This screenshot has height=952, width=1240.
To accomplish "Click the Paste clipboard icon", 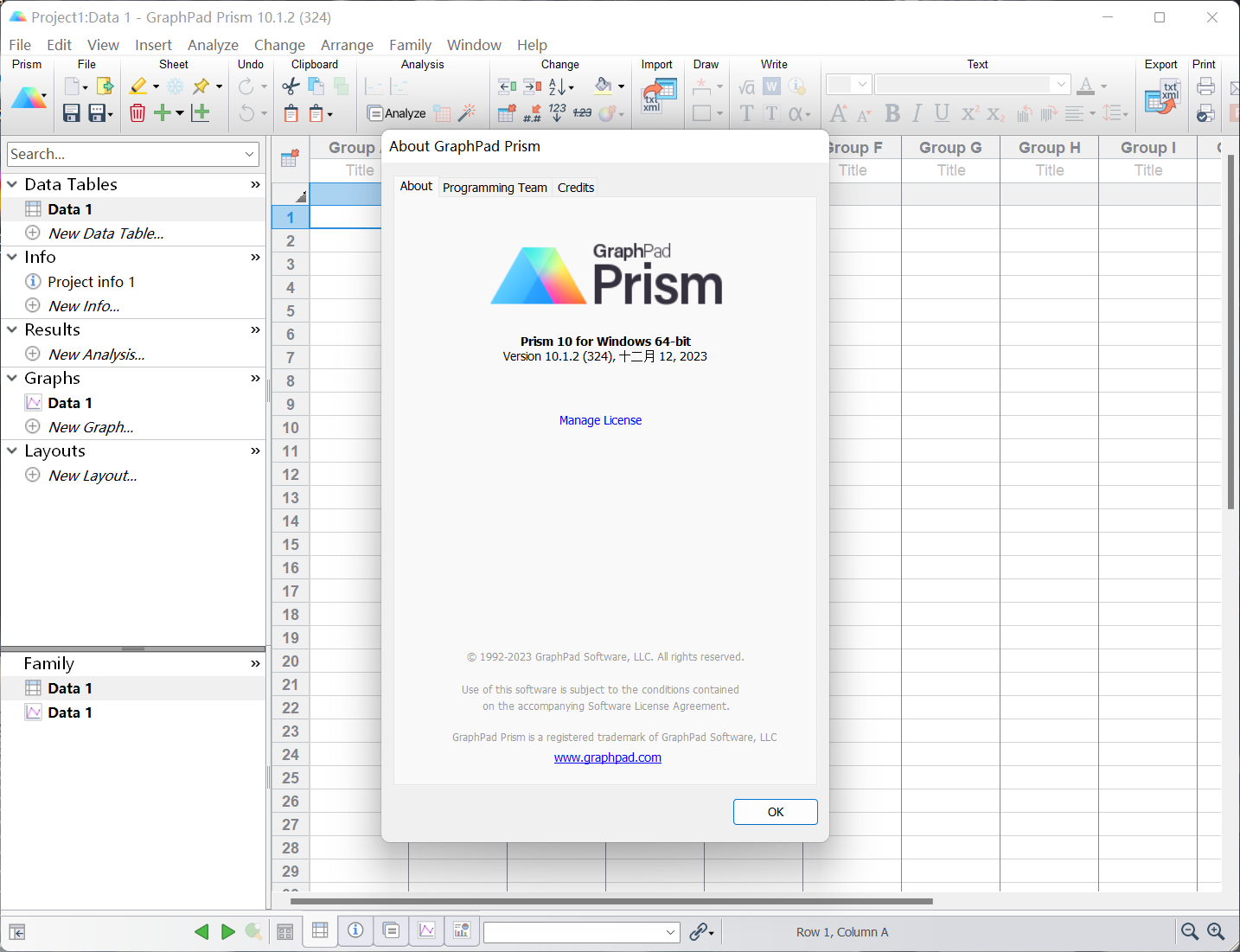I will tap(291, 113).
